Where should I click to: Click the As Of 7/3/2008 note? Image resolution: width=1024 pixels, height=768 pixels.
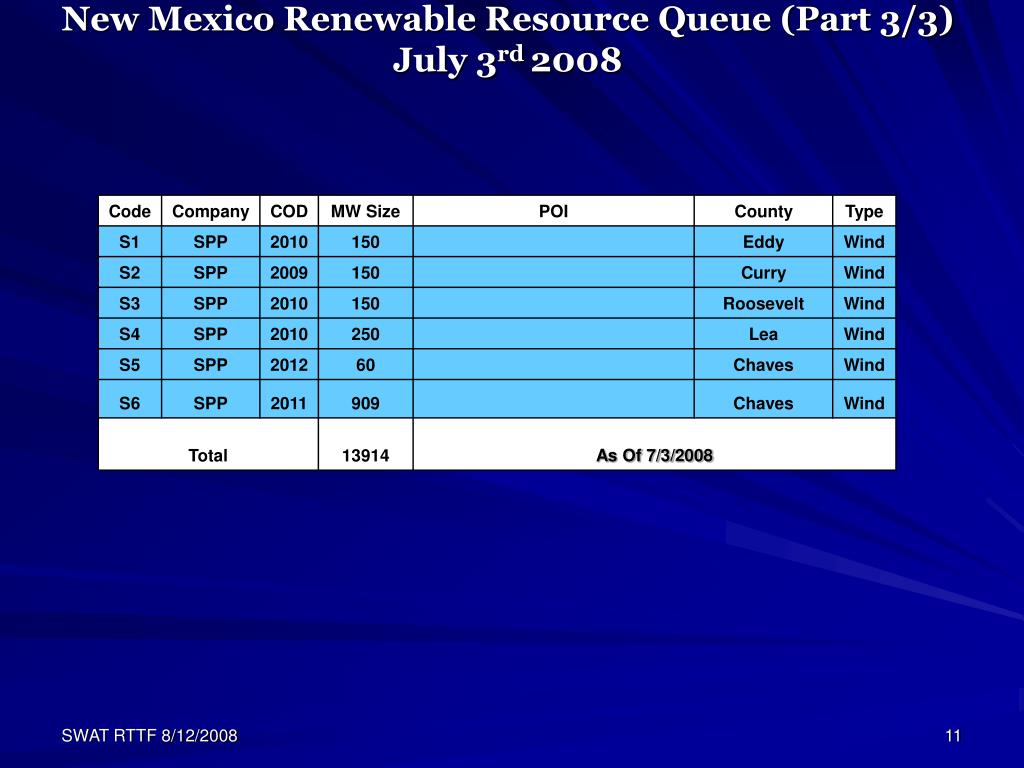[x=654, y=444]
